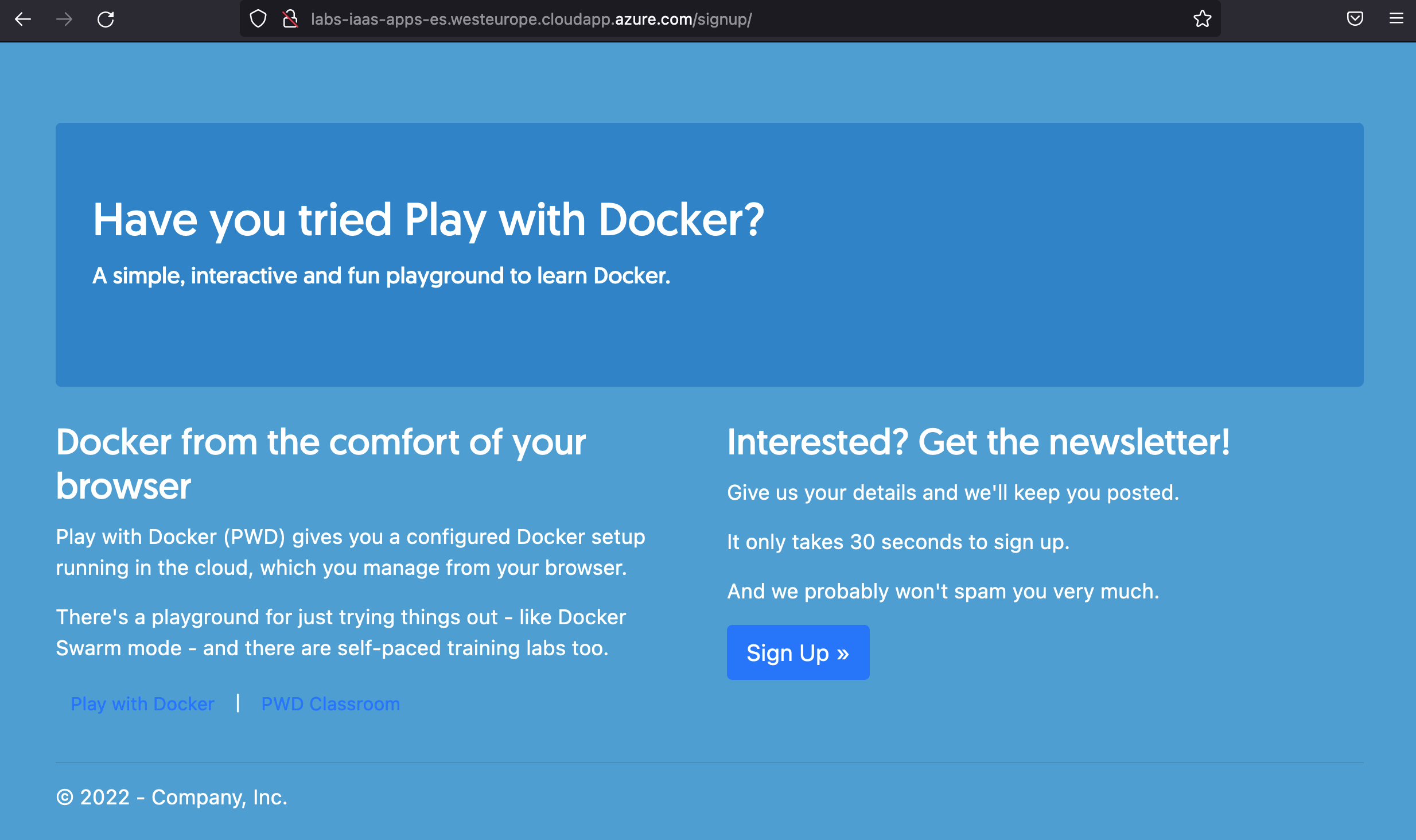Click the text 'Give us your details and we'll keep you posted.'
This screenshot has width=1416, height=840.
953,492
